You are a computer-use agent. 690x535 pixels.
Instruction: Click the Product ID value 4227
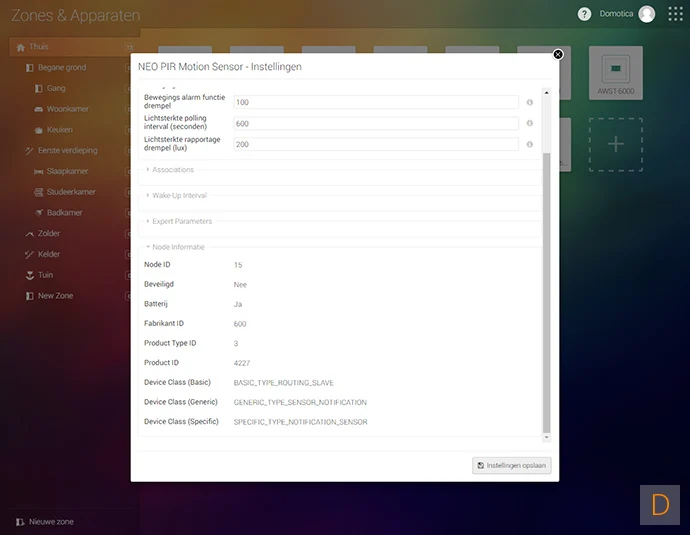(x=242, y=363)
